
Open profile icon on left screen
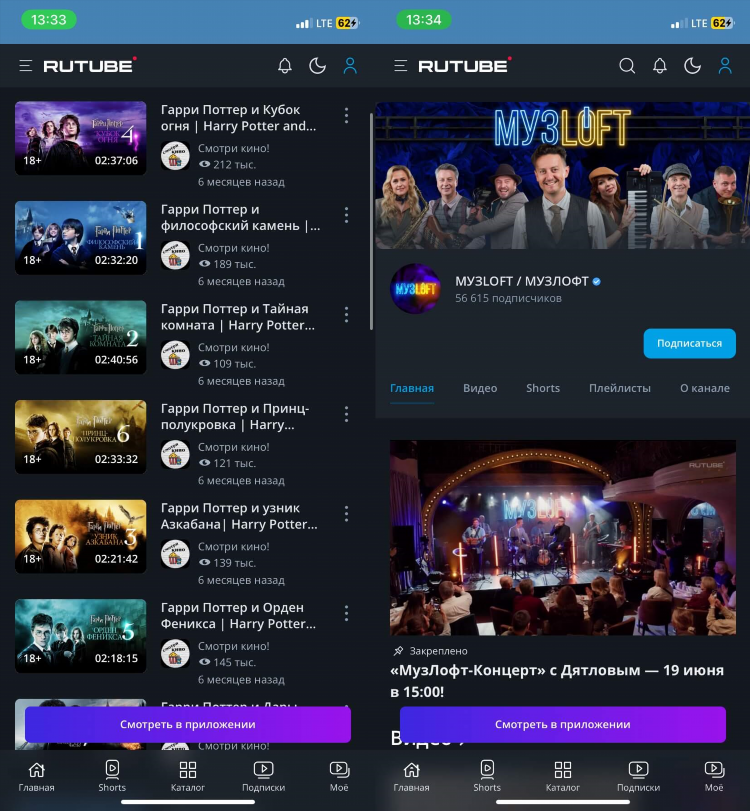click(x=350, y=66)
